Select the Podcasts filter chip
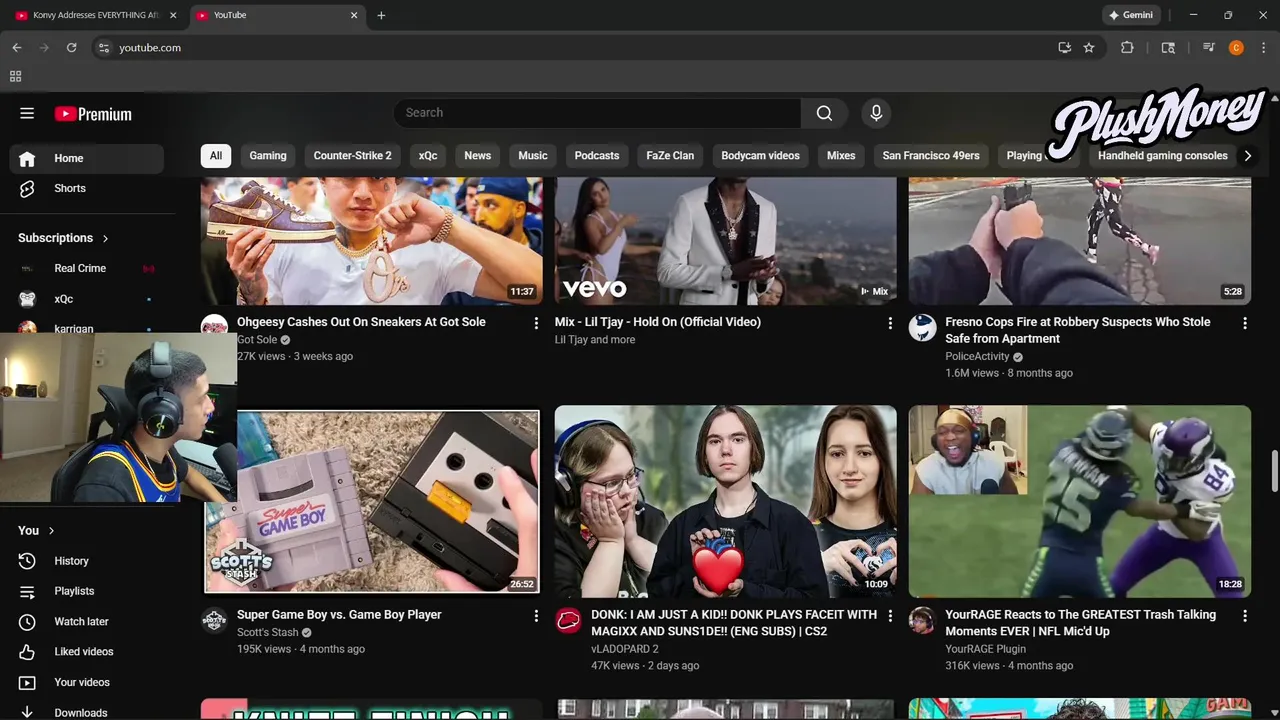 597,155
